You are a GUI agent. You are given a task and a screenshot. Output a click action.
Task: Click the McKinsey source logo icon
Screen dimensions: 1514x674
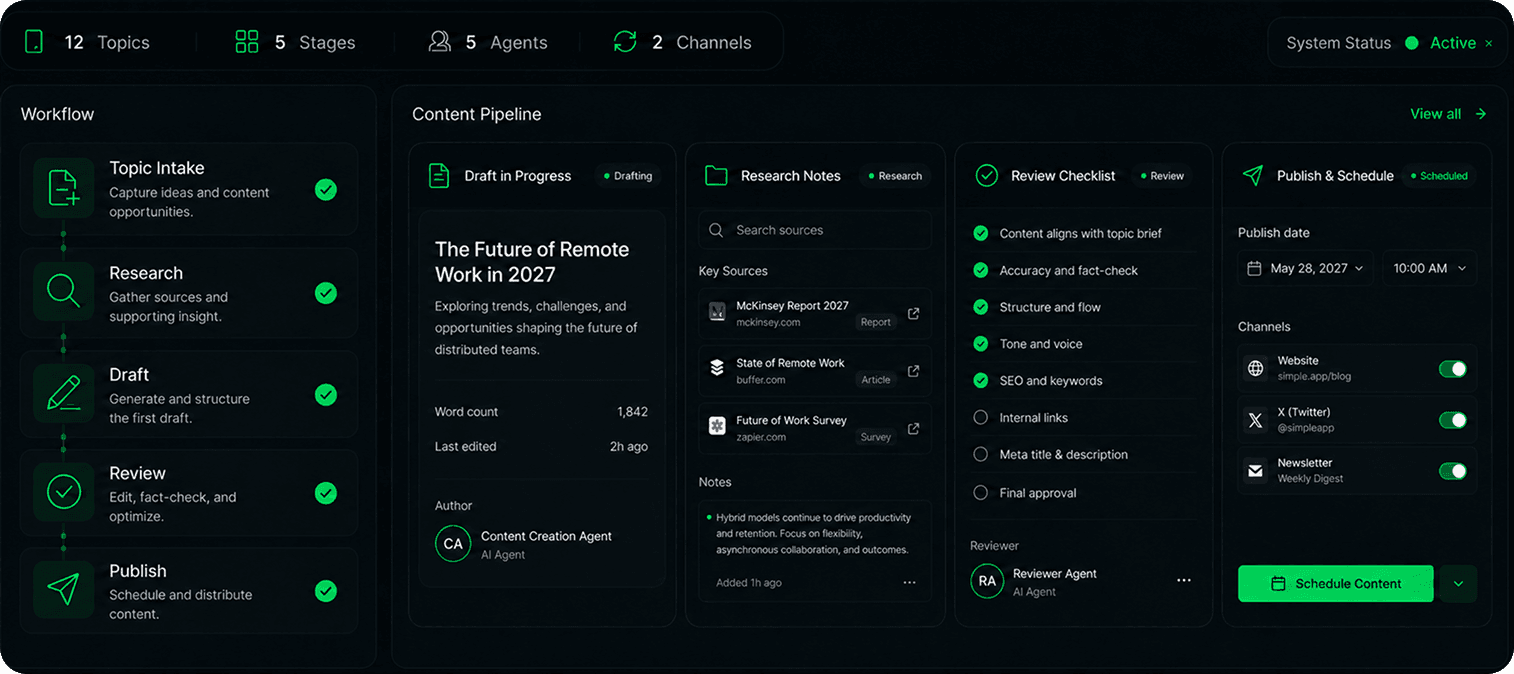pos(717,312)
